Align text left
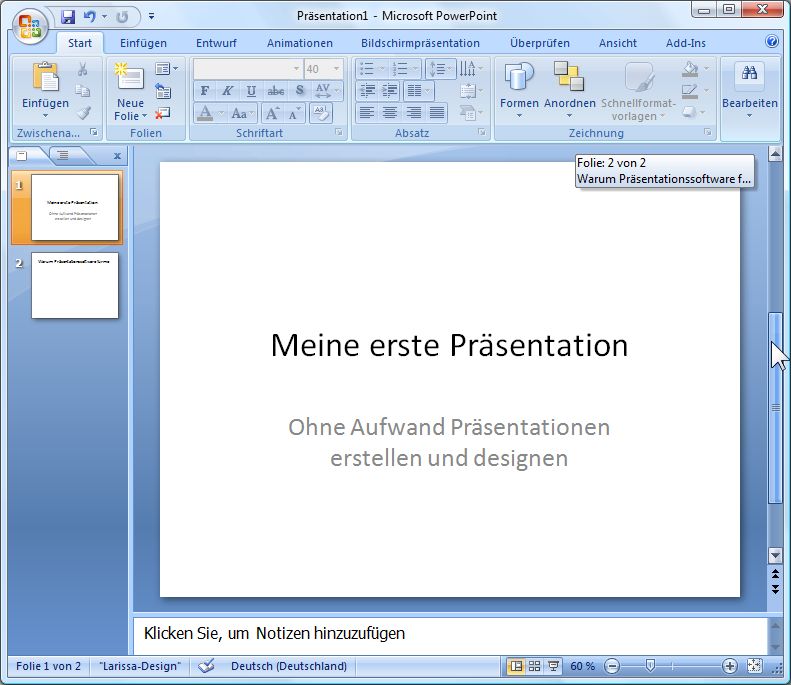The height and width of the screenshot is (685, 791). [x=367, y=112]
